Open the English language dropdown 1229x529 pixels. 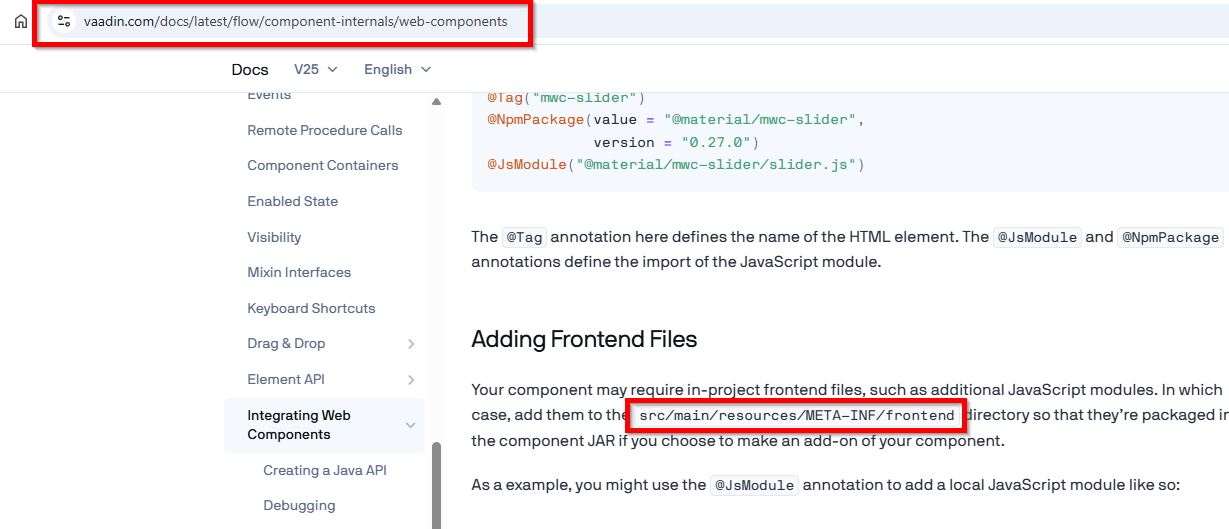[397, 69]
